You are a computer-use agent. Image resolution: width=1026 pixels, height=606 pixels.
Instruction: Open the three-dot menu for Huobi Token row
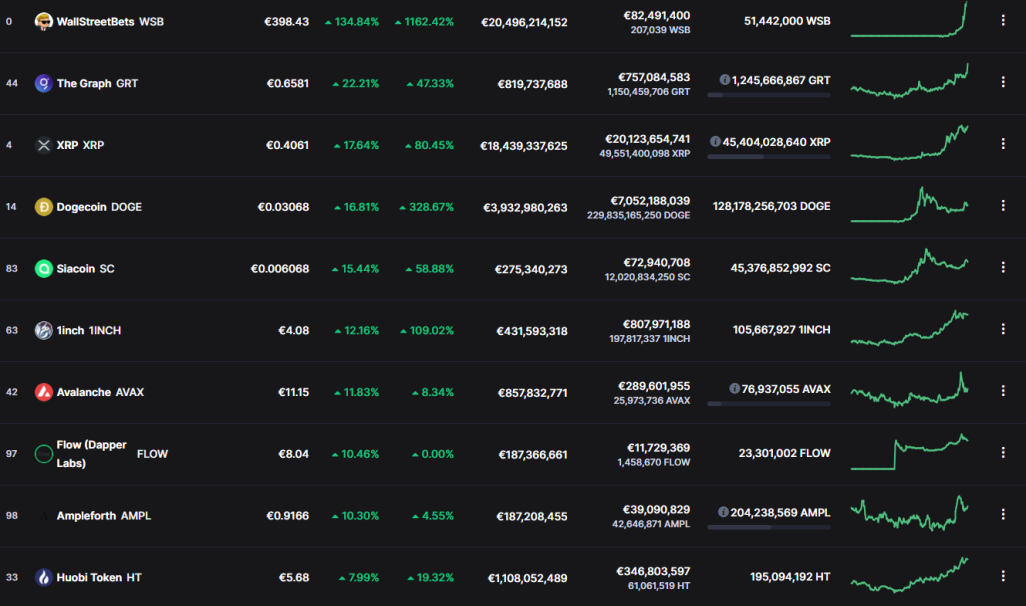coord(1003,576)
